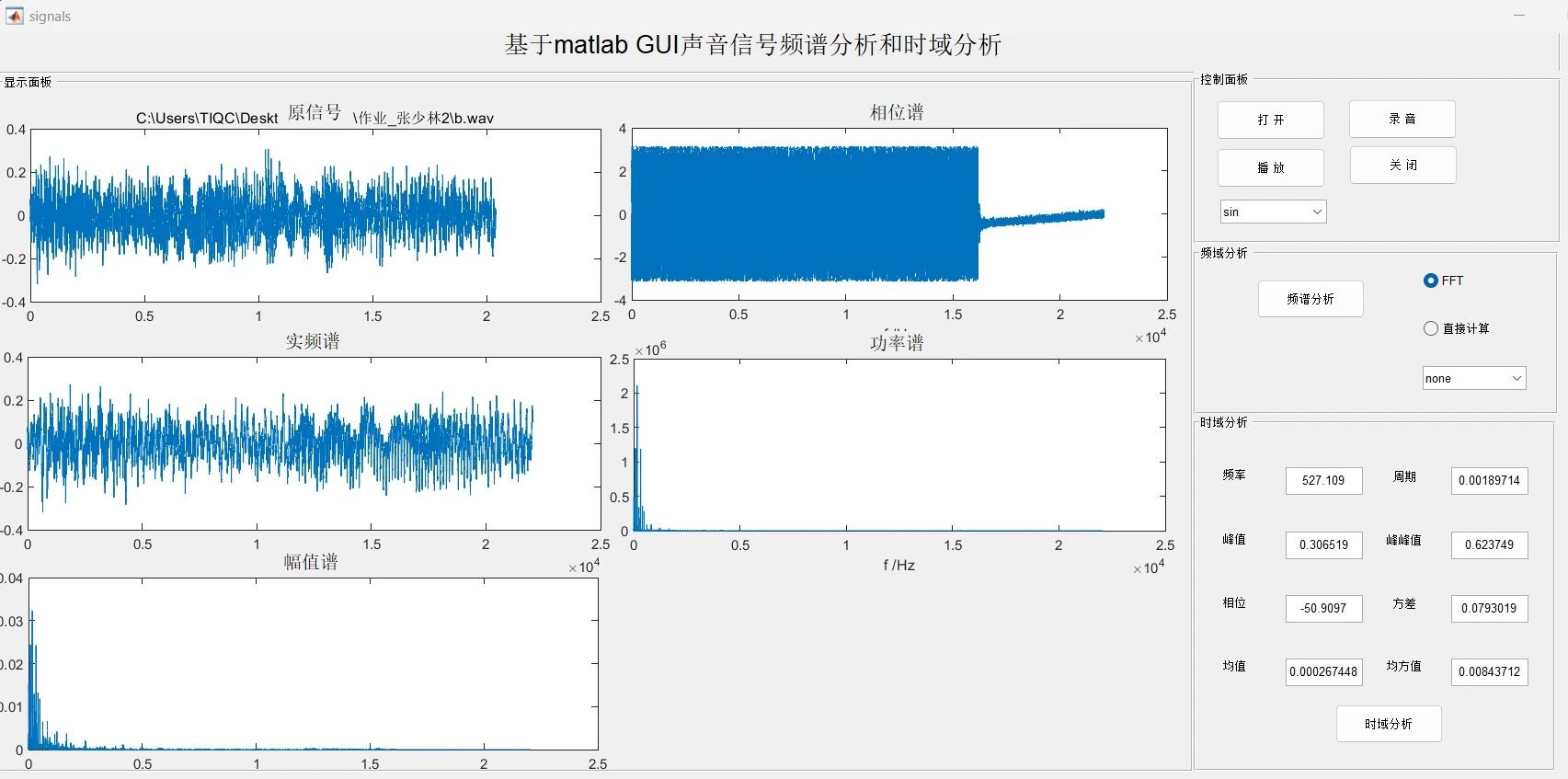This screenshot has height=779, width=1568.
Task: Click the 录音 record button
Action: (x=1402, y=119)
